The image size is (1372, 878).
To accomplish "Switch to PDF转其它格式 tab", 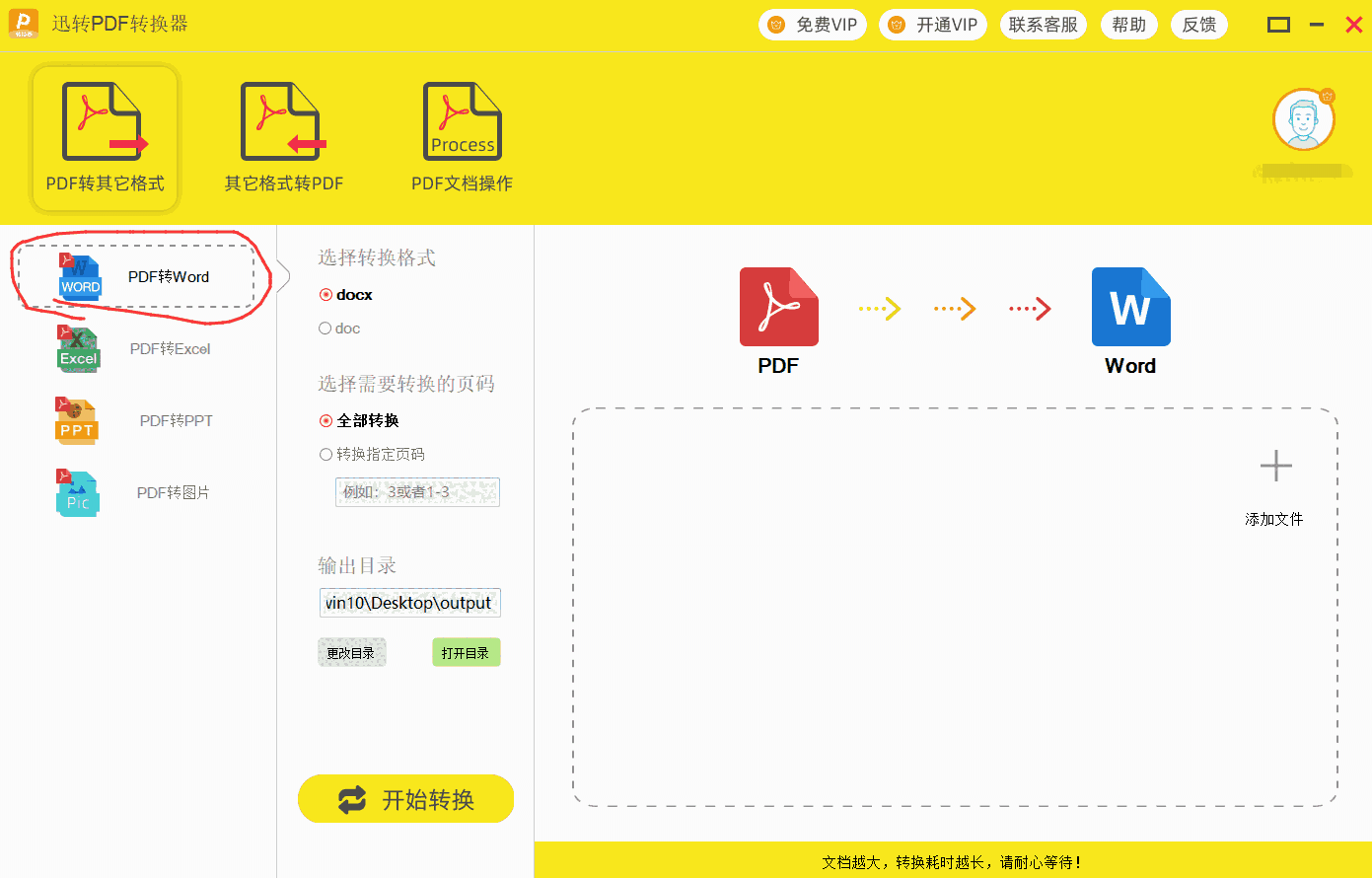I will pos(104,136).
